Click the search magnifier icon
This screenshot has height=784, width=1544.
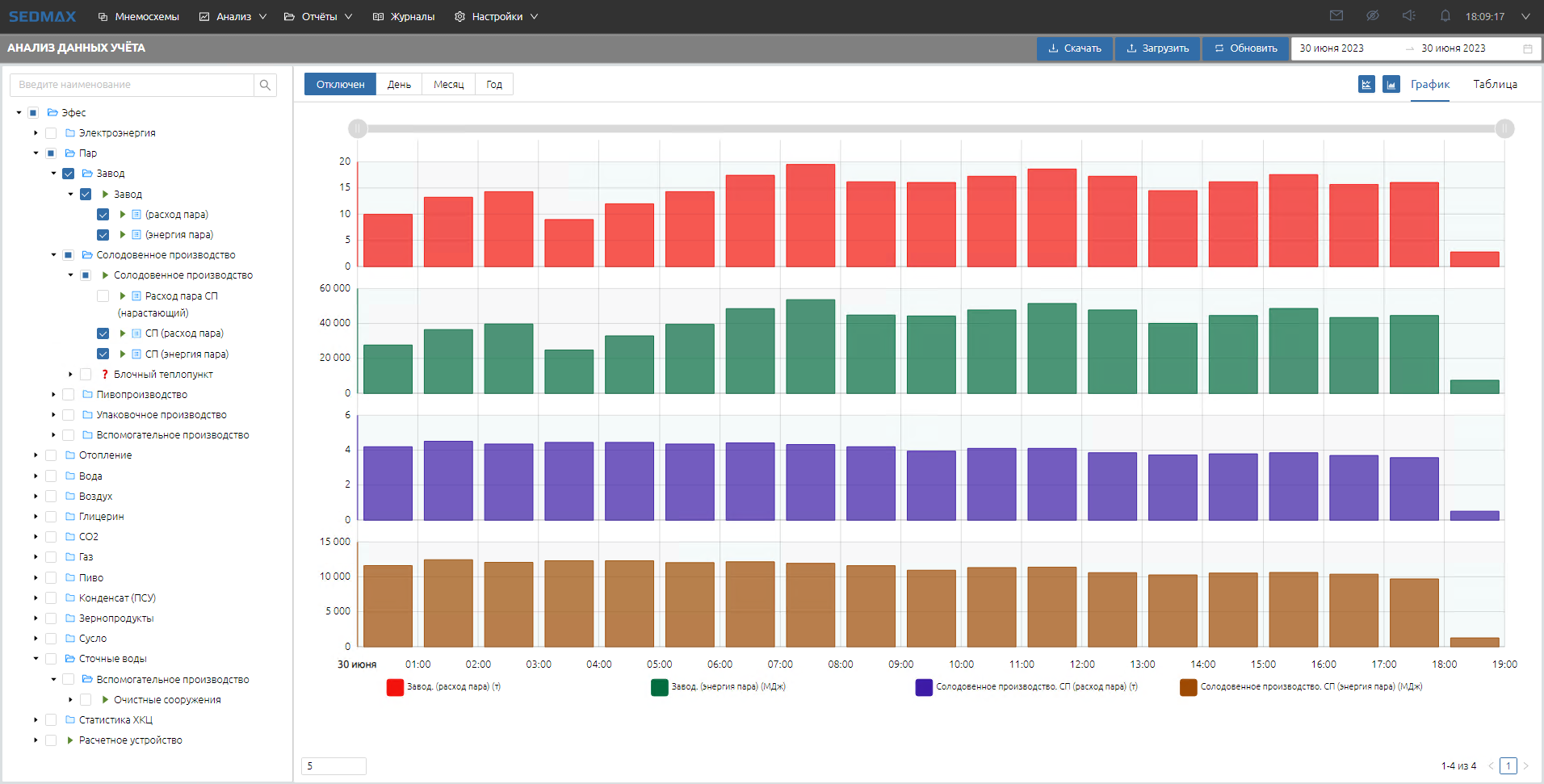click(265, 85)
